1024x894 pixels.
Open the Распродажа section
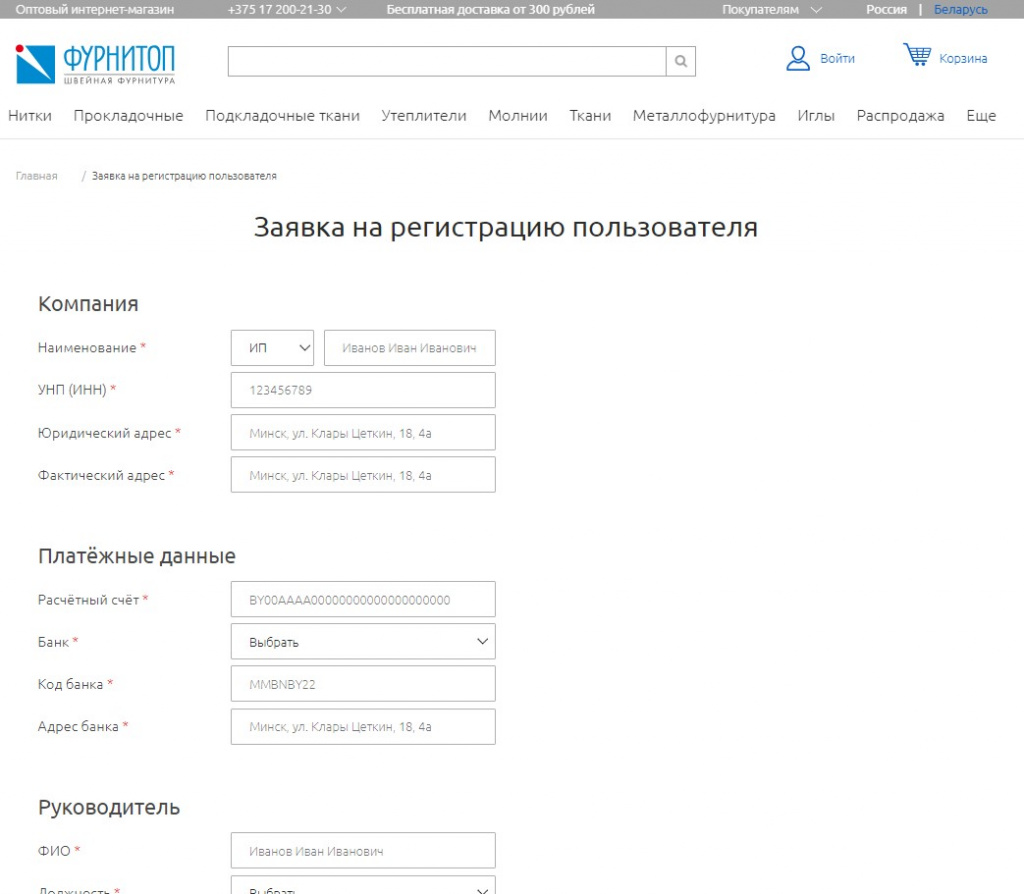click(x=899, y=115)
